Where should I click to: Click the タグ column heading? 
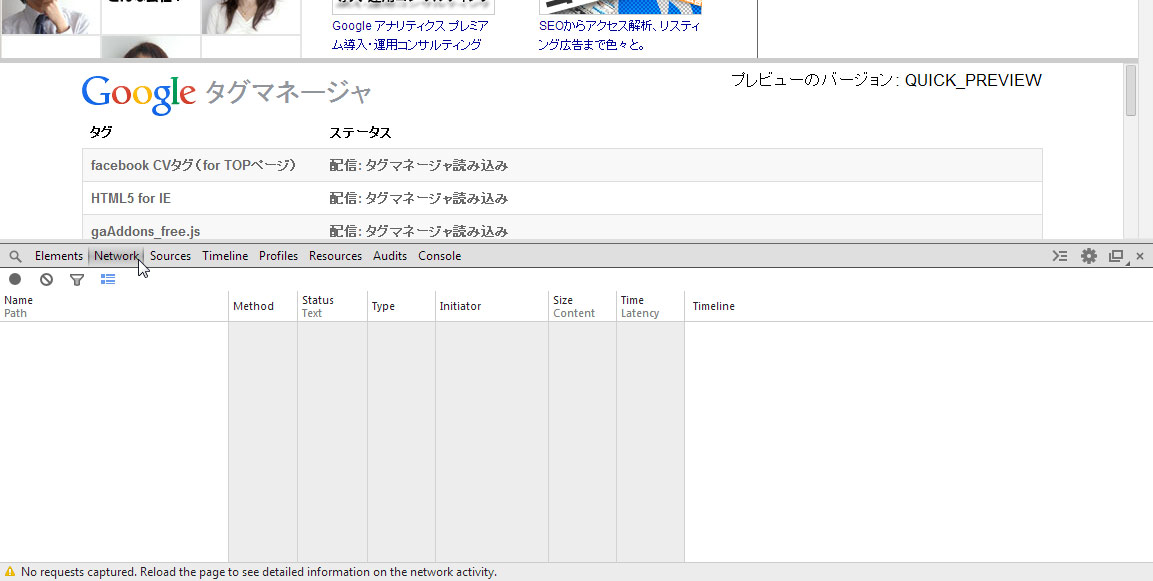coord(101,133)
